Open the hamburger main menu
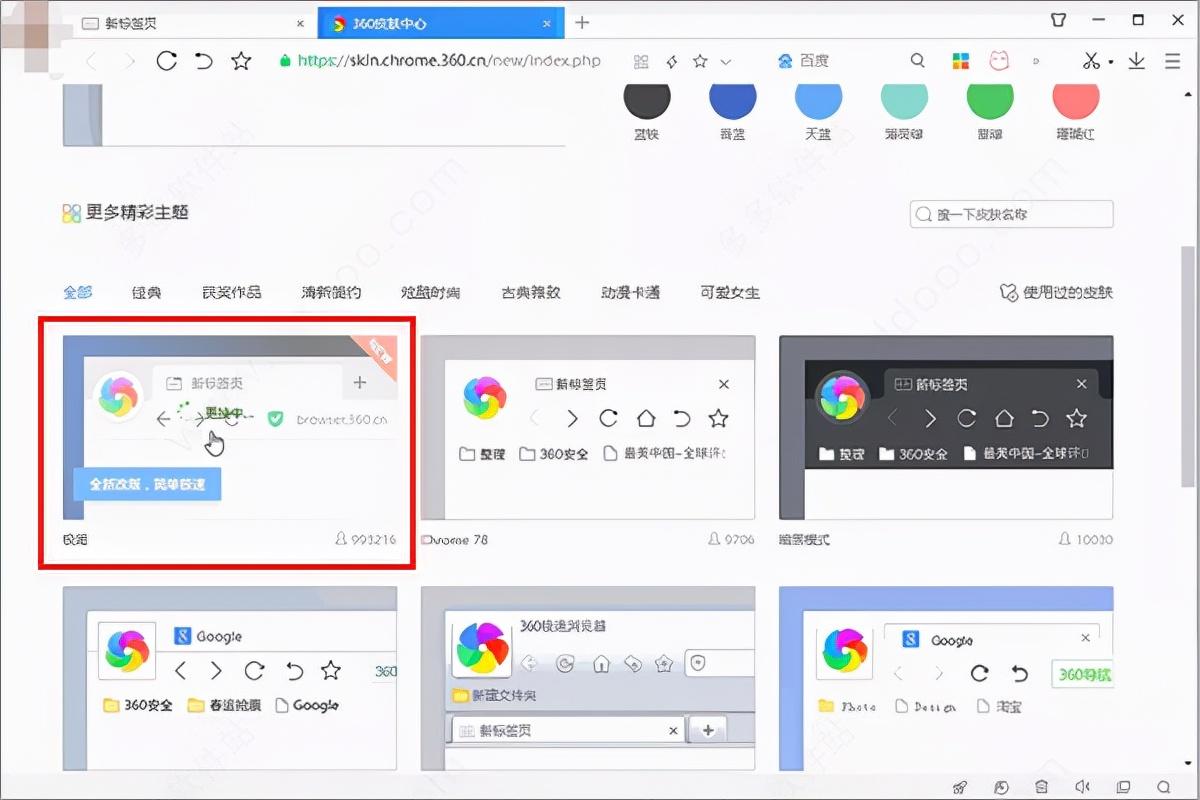This screenshot has width=1200, height=800. pyautogui.click(x=1172, y=61)
